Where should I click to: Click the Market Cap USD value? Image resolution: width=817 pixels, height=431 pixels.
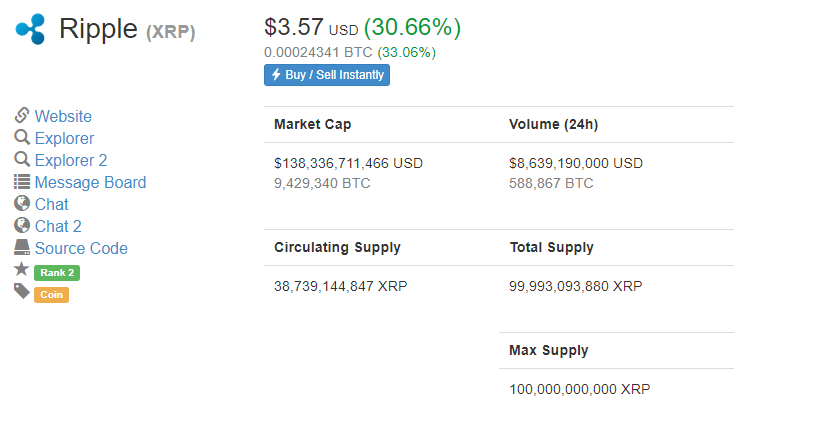tap(349, 163)
